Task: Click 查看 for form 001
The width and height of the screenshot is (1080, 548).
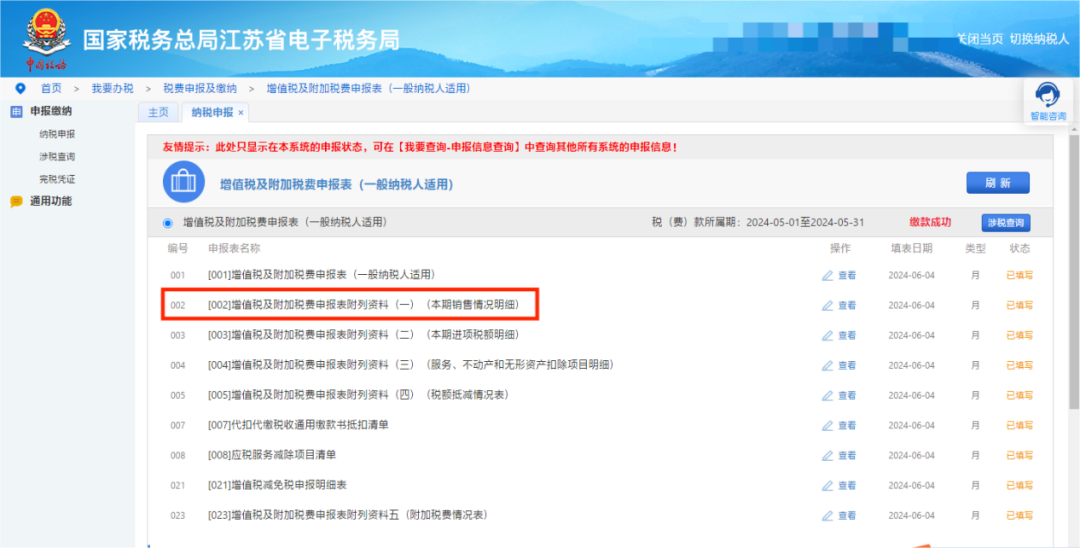Action: [847, 275]
